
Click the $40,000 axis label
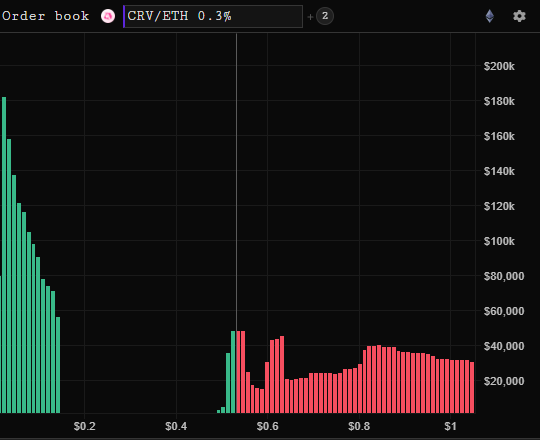pyautogui.click(x=504, y=346)
